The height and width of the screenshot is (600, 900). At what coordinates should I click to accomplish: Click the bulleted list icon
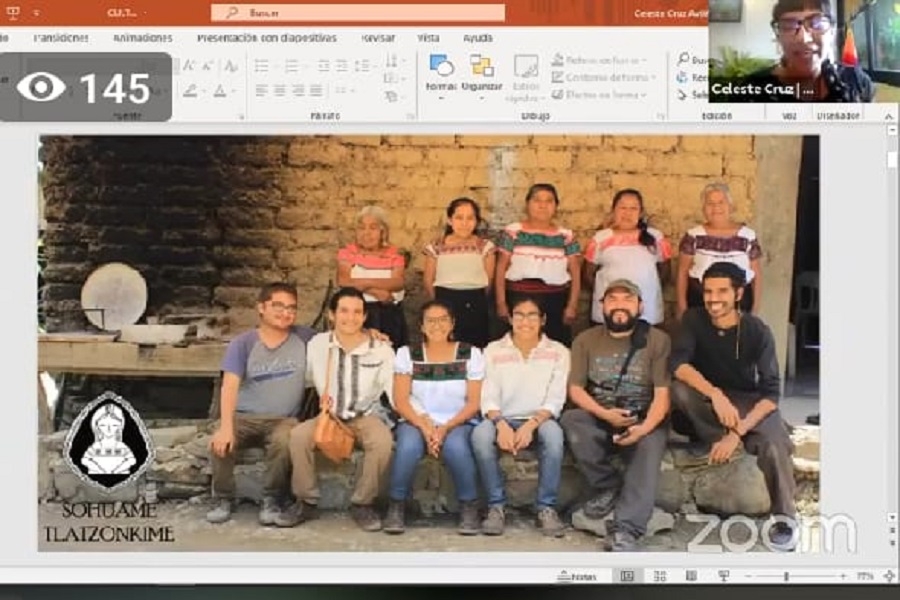click(x=261, y=65)
